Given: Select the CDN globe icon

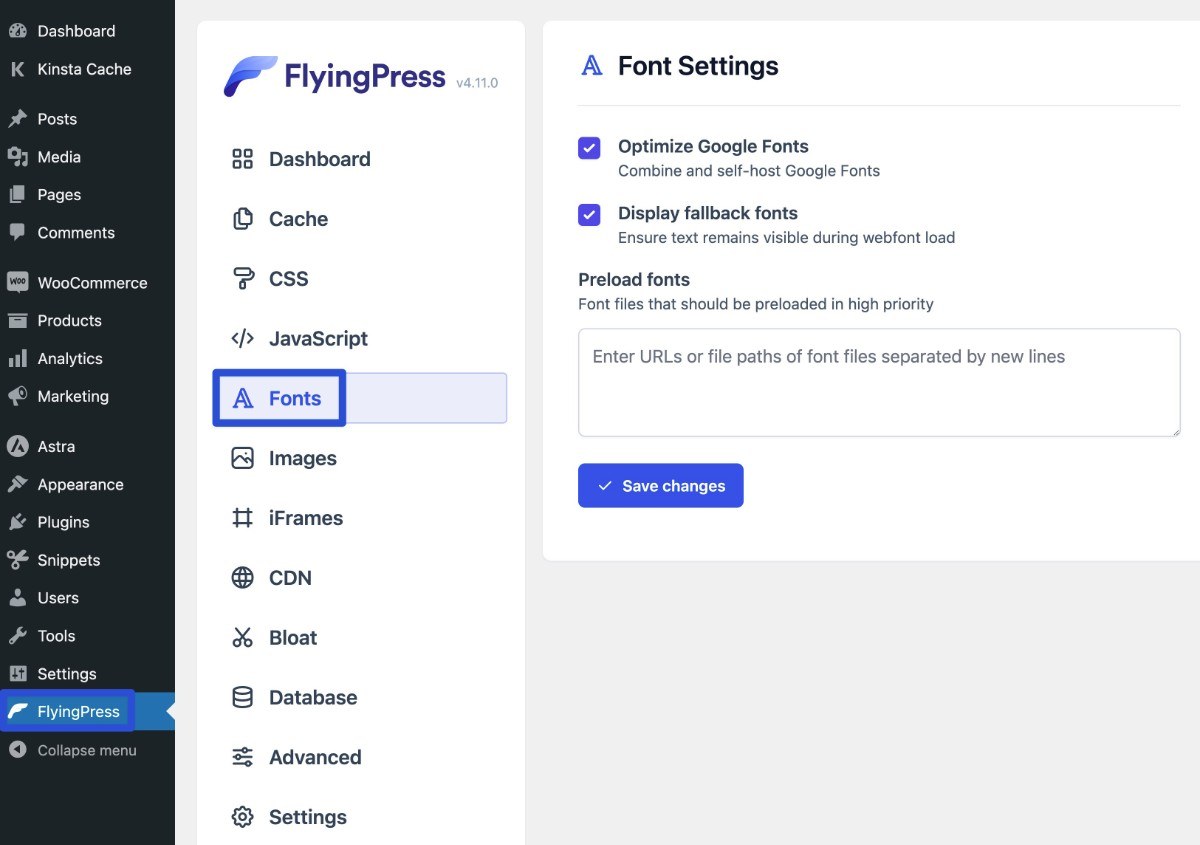Looking at the screenshot, I should (242, 577).
